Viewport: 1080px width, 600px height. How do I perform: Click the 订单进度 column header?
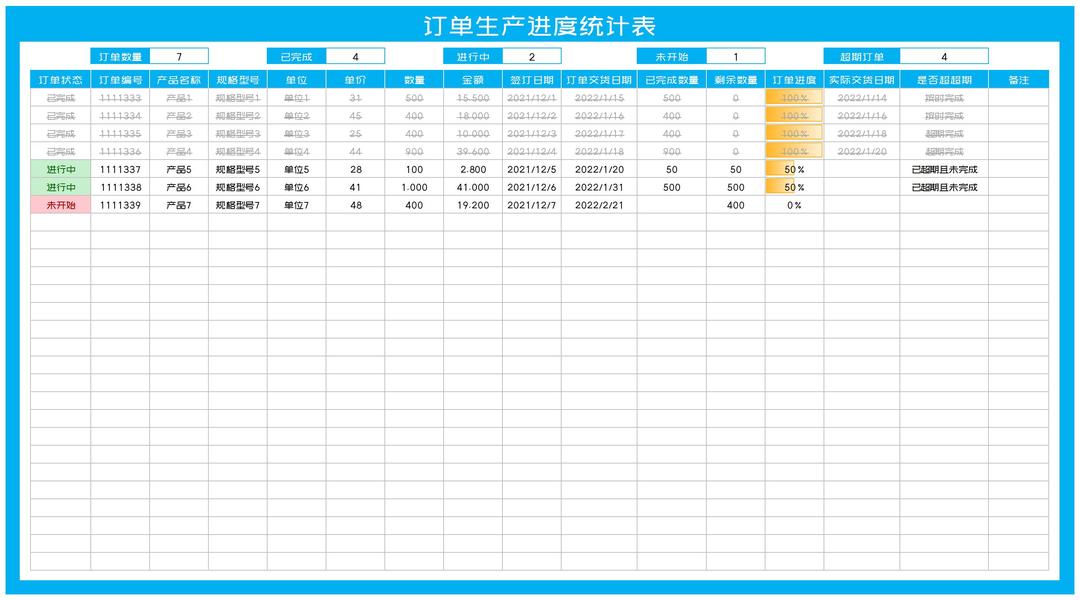click(x=794, y=80)
